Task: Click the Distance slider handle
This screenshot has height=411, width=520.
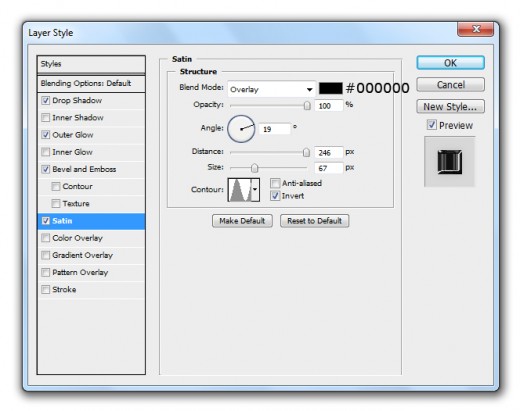Action: click(306, 153)
